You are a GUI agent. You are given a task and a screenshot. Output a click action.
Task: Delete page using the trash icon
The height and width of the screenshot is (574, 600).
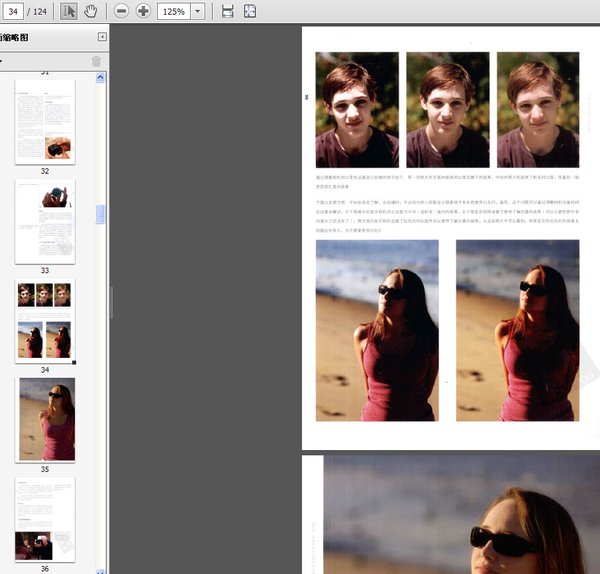(x=96, y=61)
